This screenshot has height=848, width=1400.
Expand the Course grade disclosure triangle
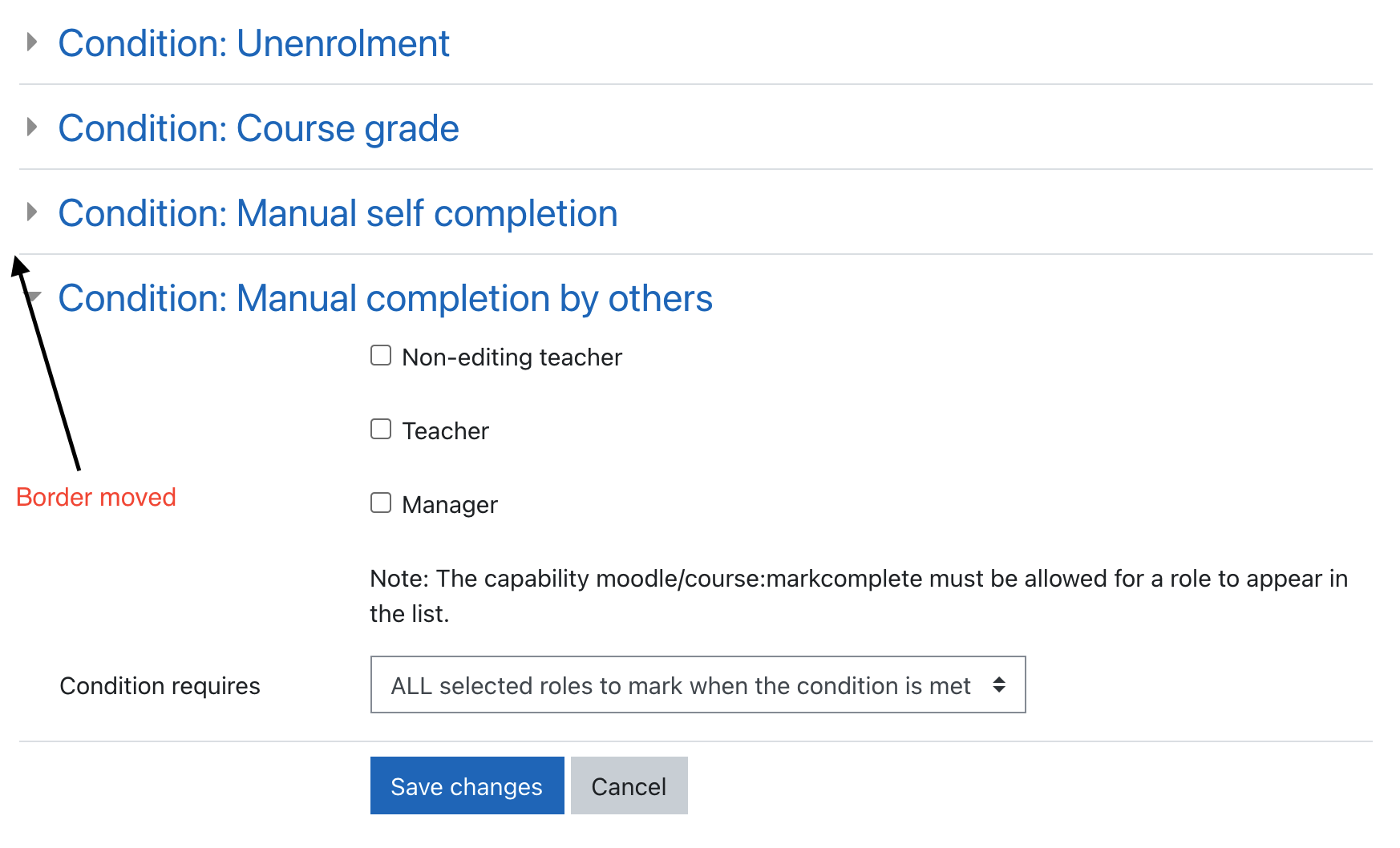(32, 127)
